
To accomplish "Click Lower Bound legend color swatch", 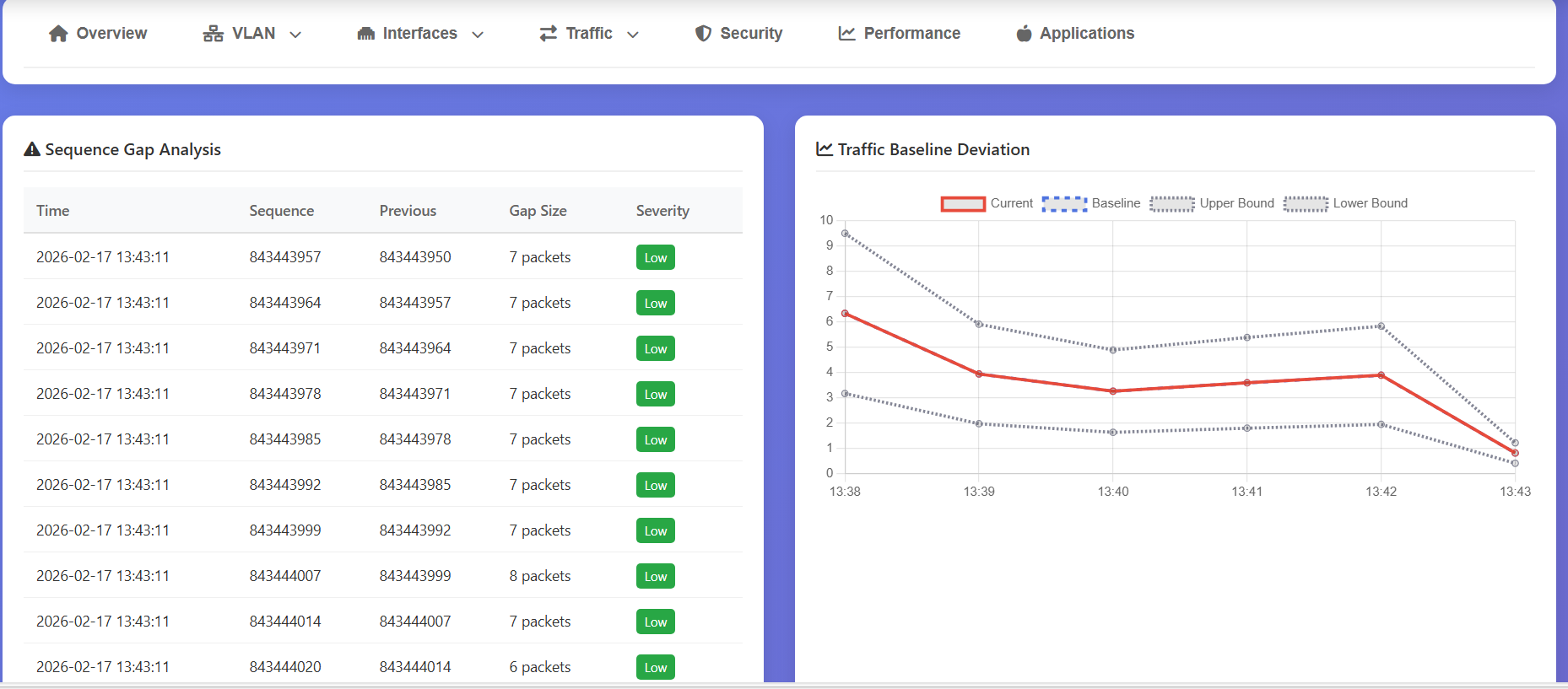I will pyautogui.click(x=1306, y=203).
